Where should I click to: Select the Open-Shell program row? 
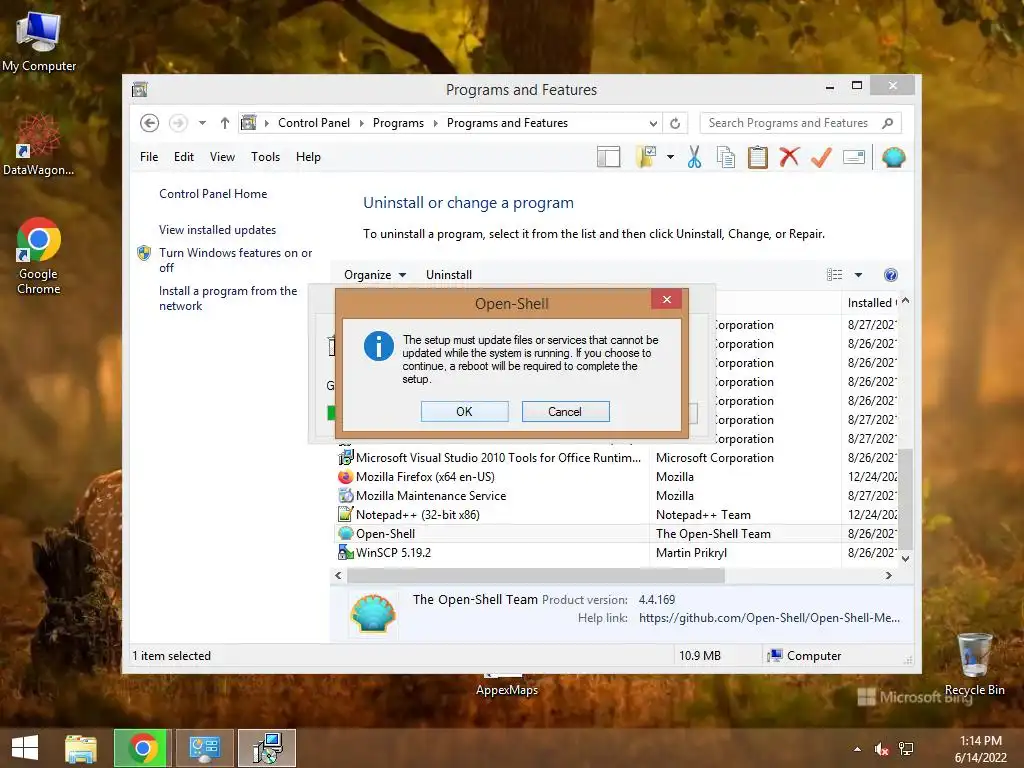(x=616, y=534)
